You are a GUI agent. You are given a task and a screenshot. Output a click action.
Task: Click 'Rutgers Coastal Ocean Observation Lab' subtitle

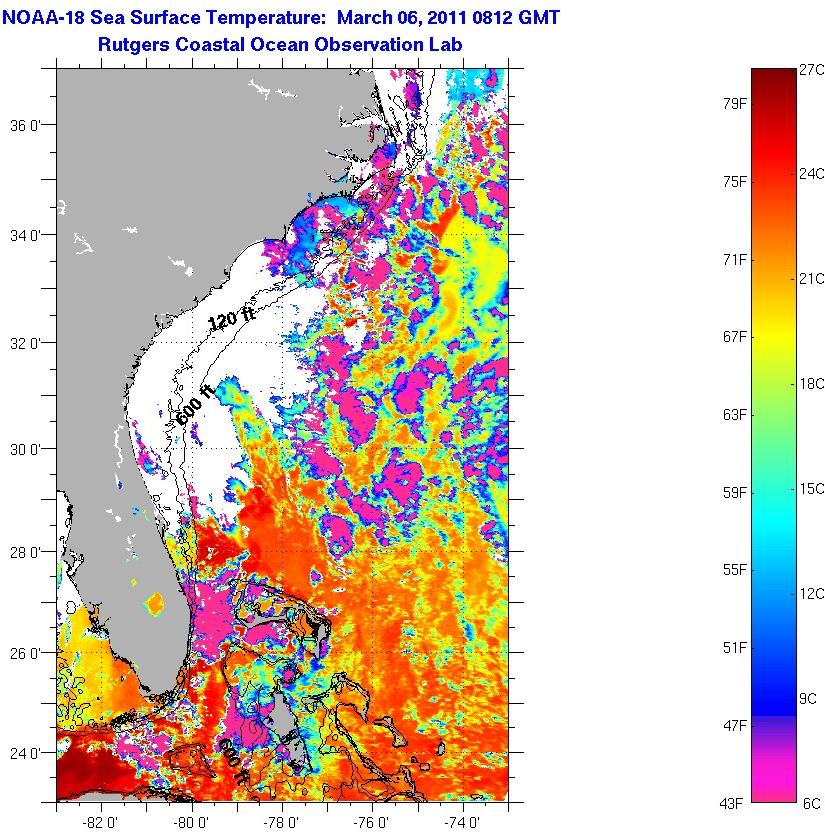[x=280, y=44]
